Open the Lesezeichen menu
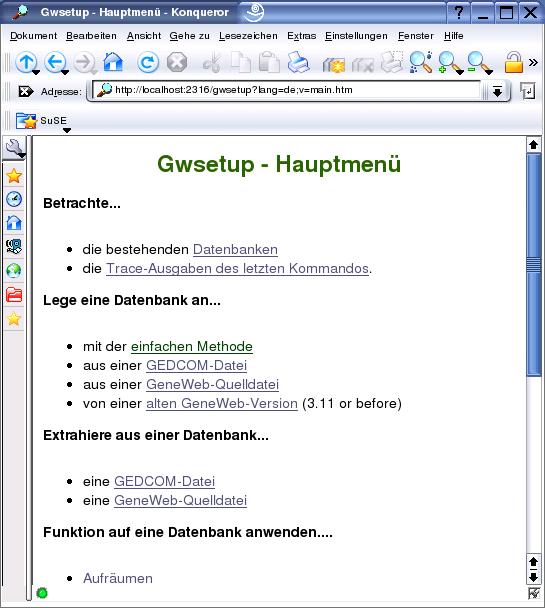Screen dimensions: 545x608 [248, 36]
